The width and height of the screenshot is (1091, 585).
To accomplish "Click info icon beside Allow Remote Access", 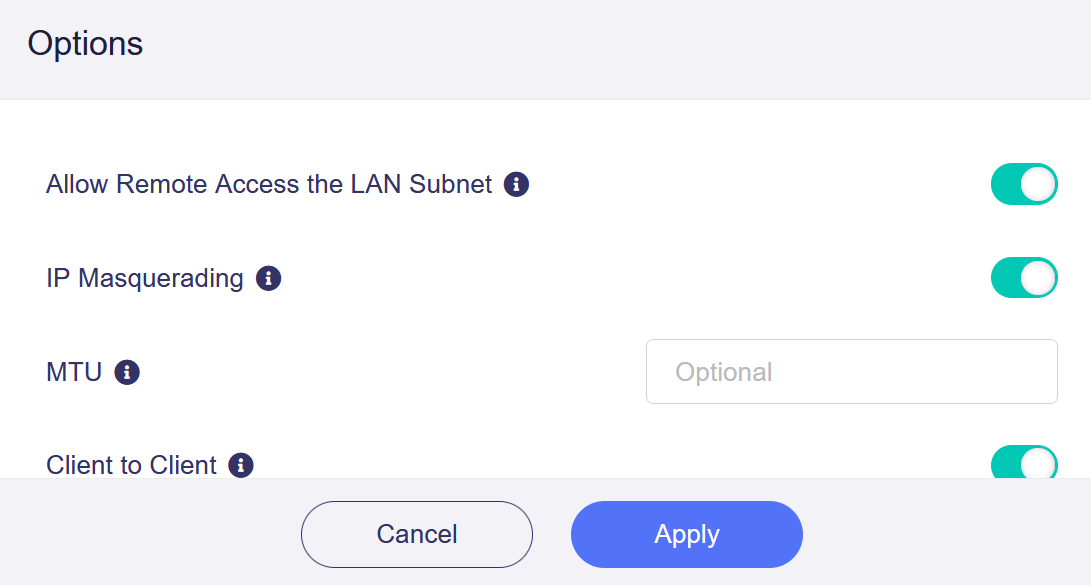I will point(516,184).
